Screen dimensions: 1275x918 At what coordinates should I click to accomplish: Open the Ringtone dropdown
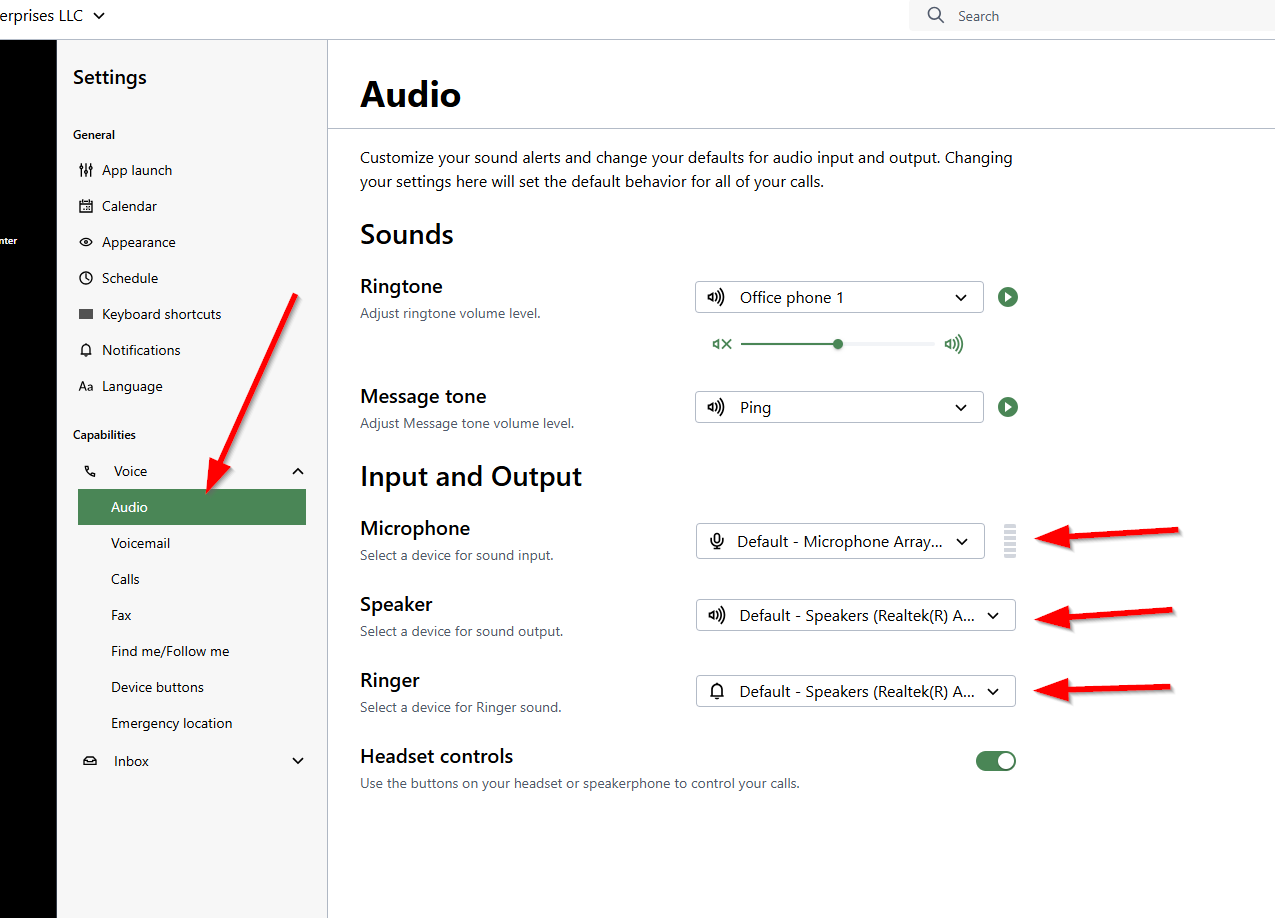[x=839, y=297]
